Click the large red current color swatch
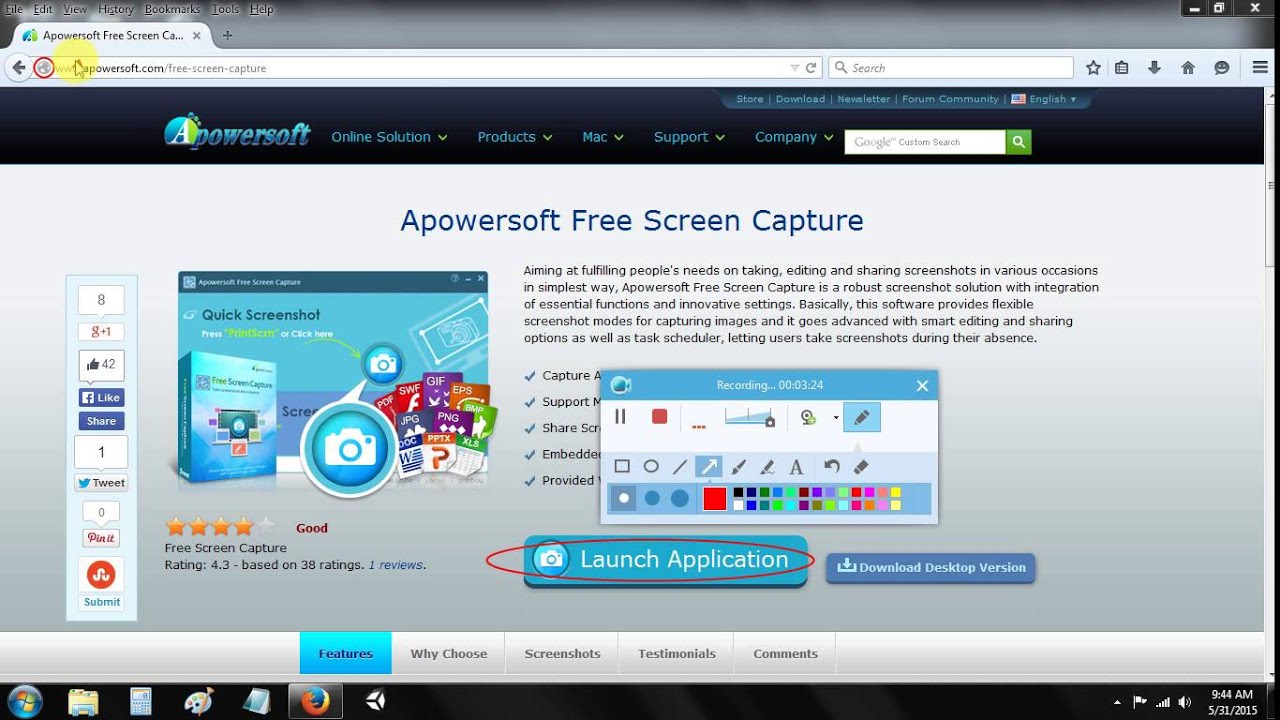1280x720 pixels. click(x=714, y=498)
